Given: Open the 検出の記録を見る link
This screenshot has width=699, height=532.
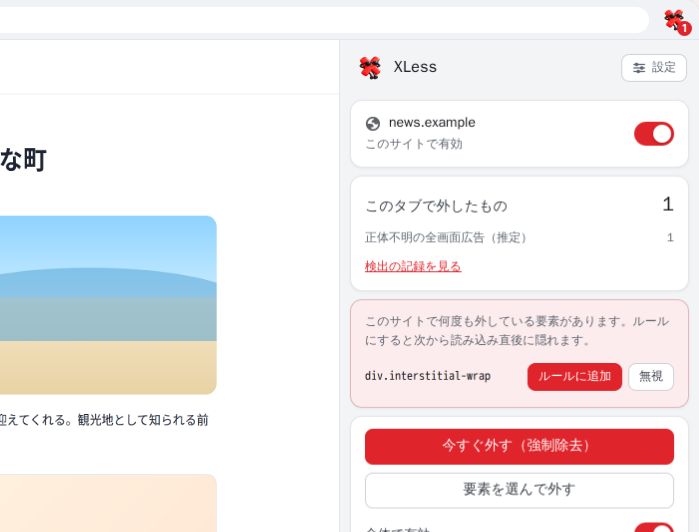Looking at the screenshot, I should click(413, 266).
